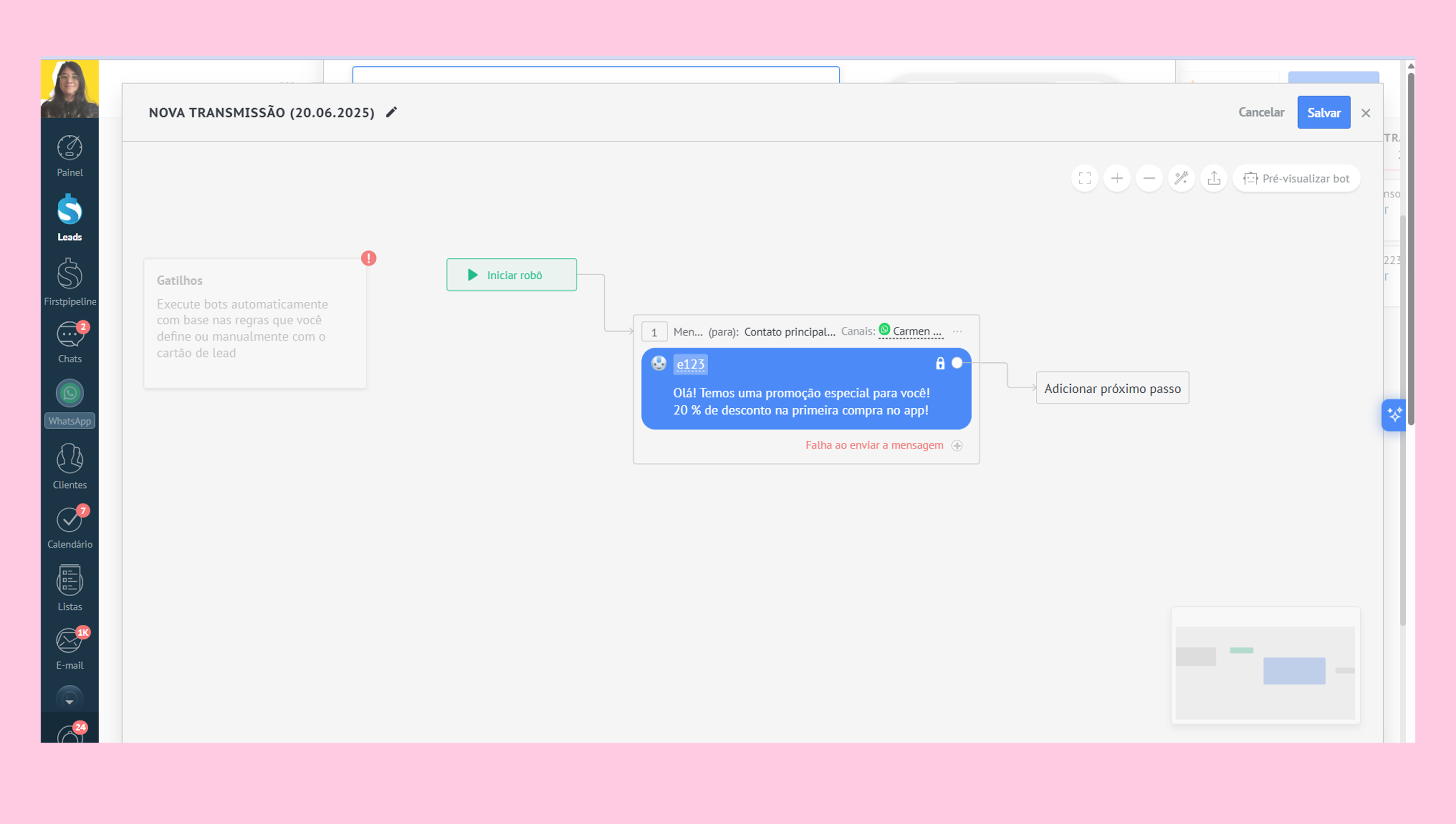Expand the sidebar's down-arrow more button
This screenshot has width=1456, height=824.
point(69,700)
